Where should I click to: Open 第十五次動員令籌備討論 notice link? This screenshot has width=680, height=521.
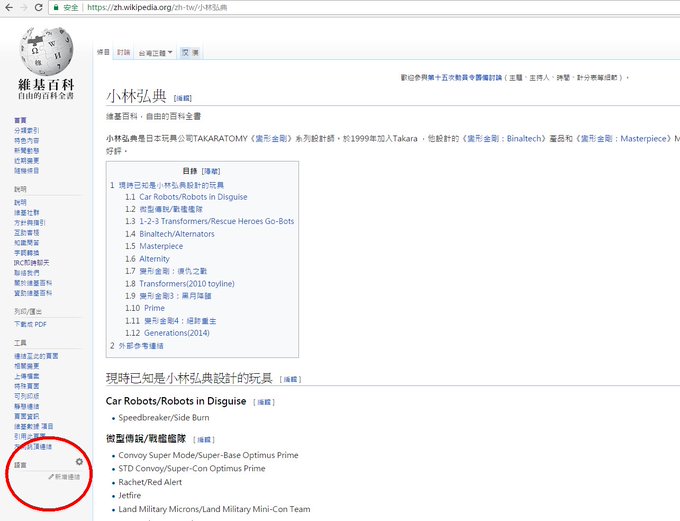pyautogui.click(x=464, y=78)
